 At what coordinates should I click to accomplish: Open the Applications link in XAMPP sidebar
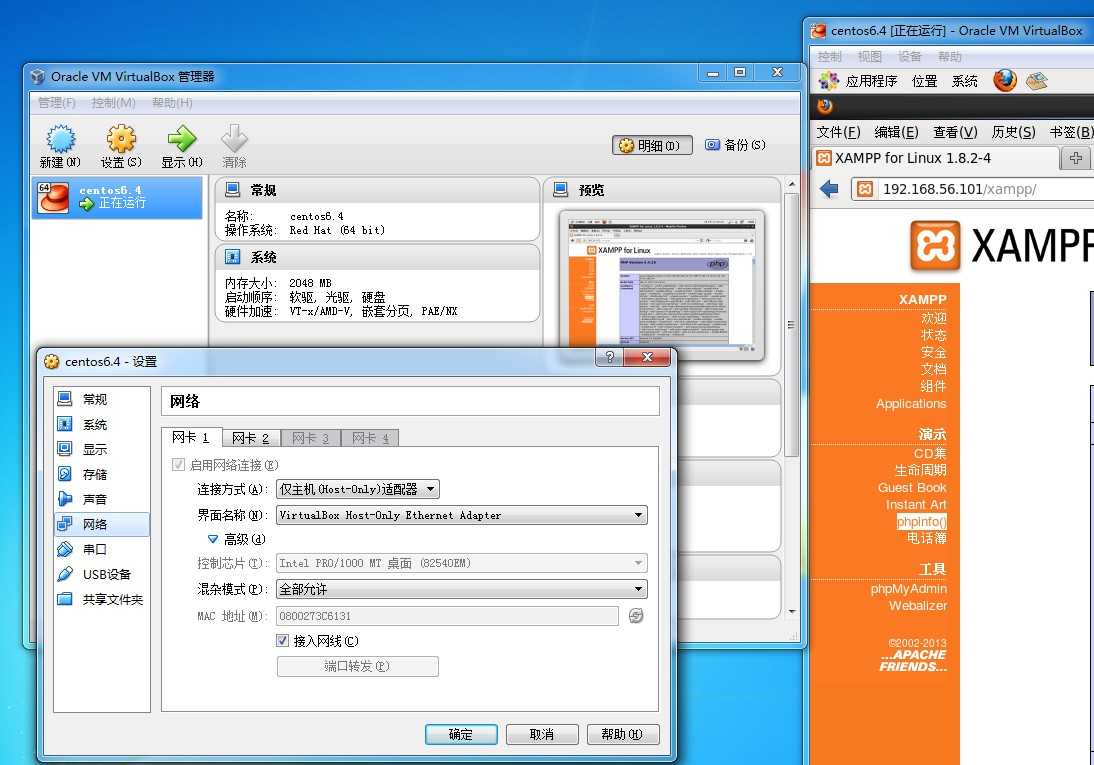(x=911, y=403)
